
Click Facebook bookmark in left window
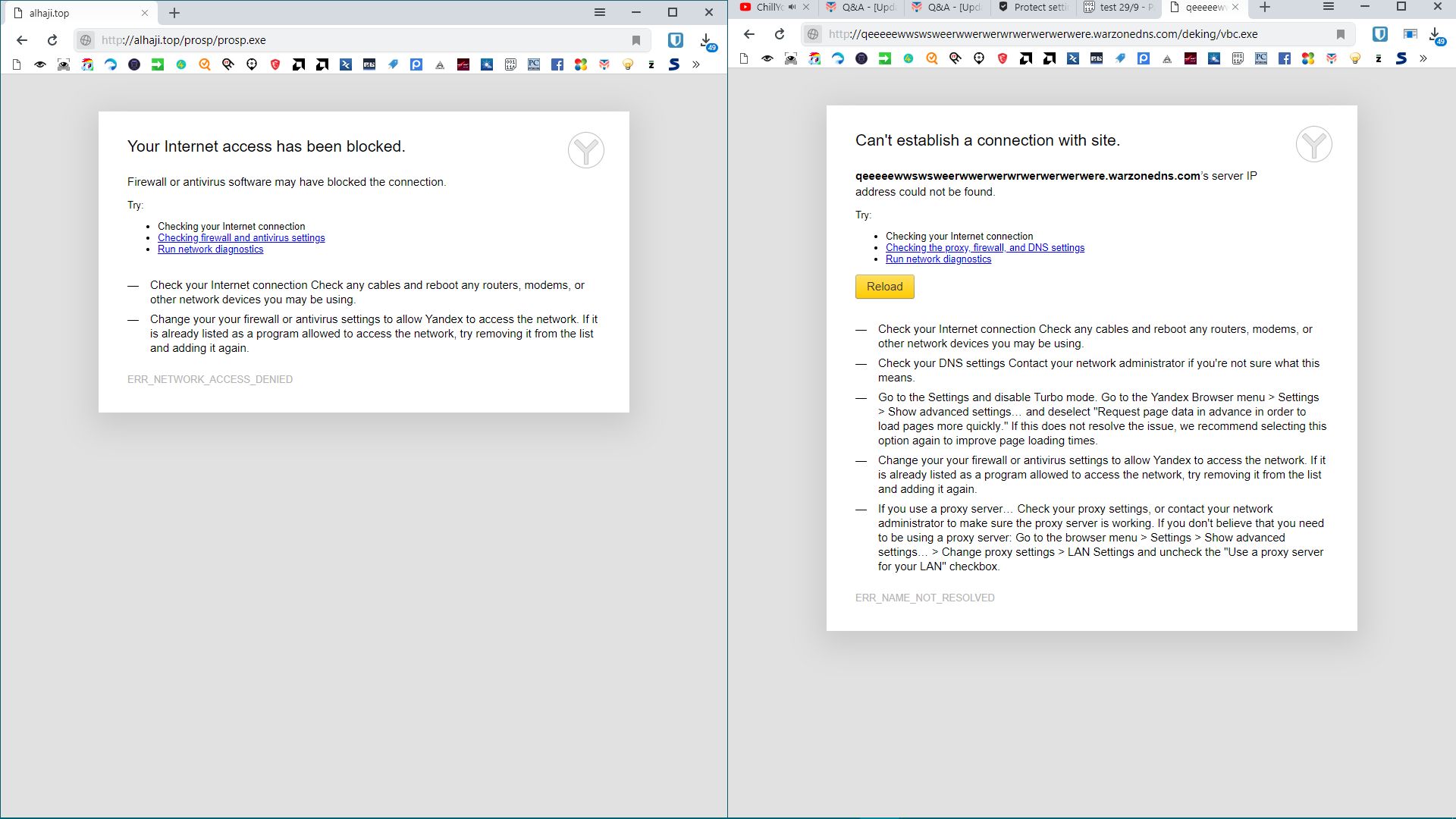pyautogui.click(x=557, y=65)
